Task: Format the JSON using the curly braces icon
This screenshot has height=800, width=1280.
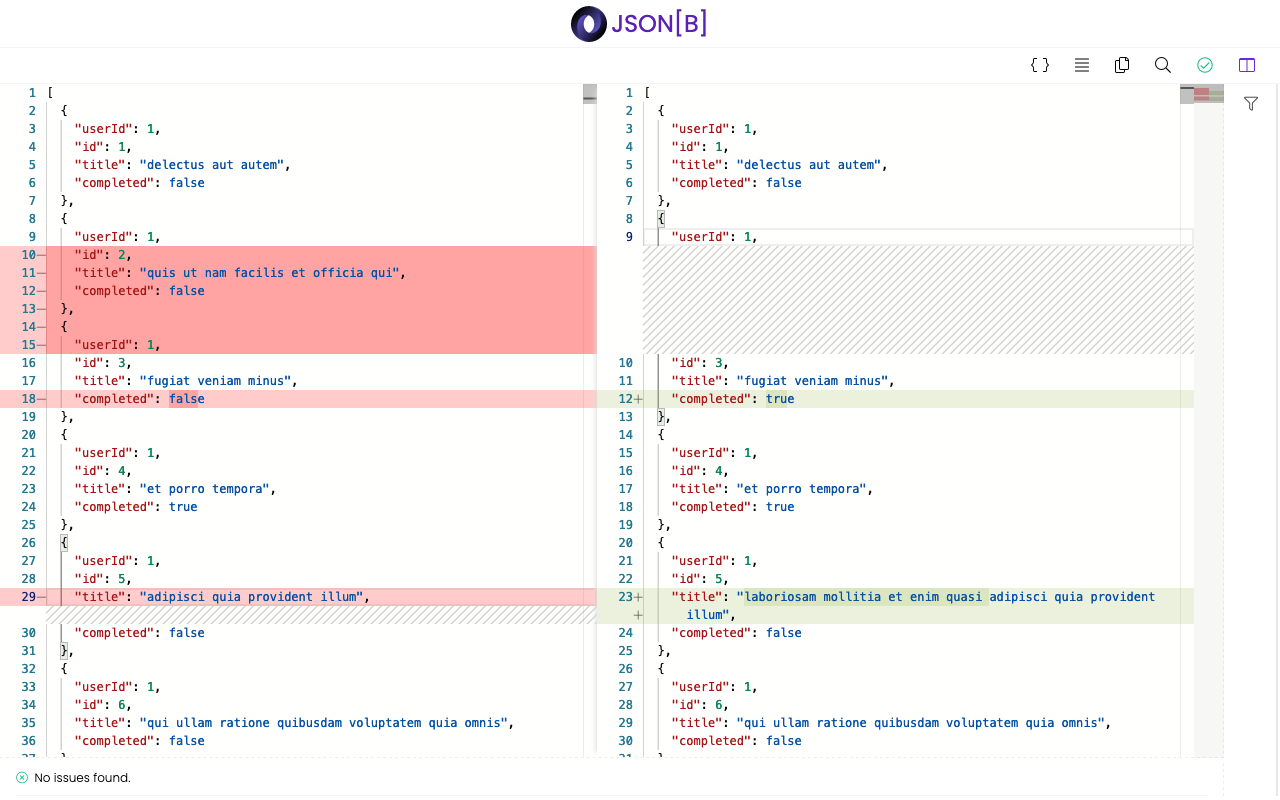Action: (x=1040, y=65)
